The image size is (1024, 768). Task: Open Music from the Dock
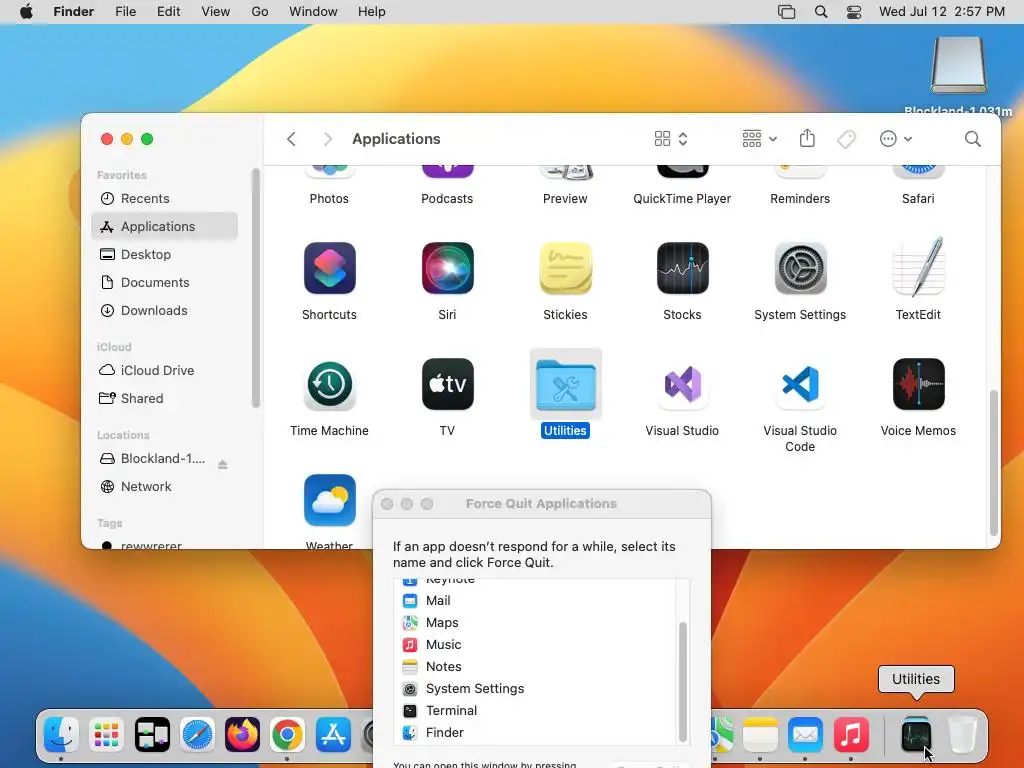pos(851,735)
